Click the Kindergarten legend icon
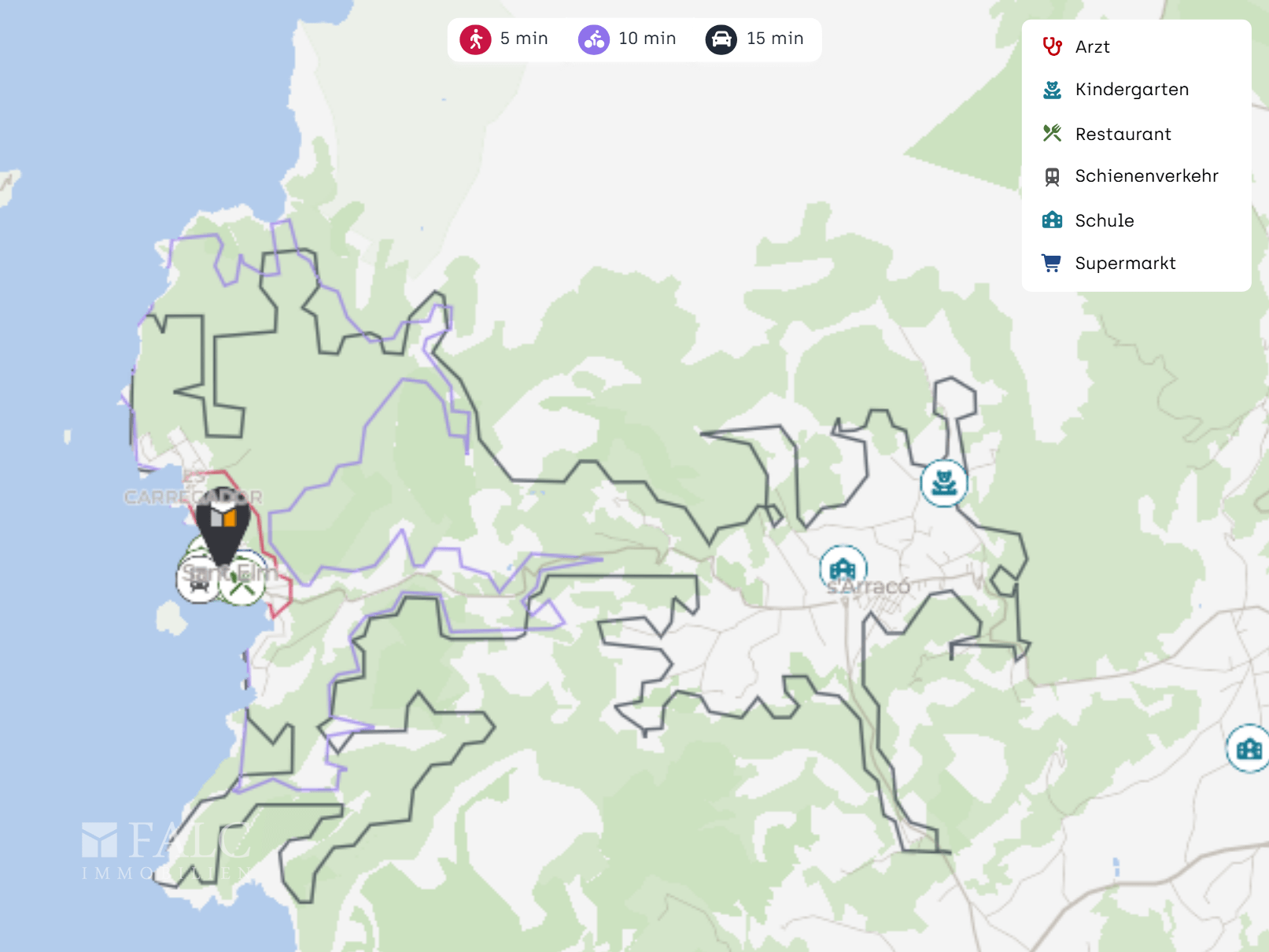1269x952 pixels. (x=1052, y=90)
